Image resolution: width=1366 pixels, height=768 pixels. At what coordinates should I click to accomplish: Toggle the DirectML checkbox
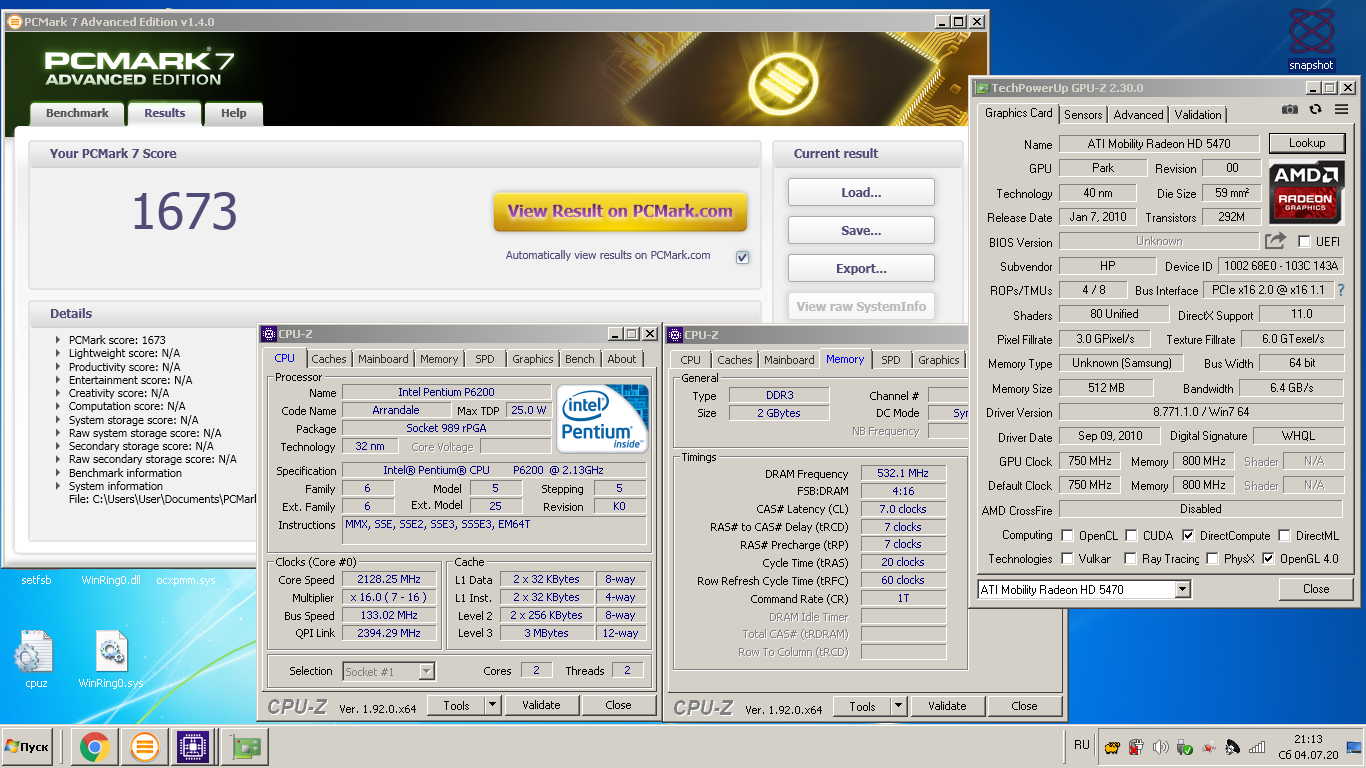(1285, 536)
